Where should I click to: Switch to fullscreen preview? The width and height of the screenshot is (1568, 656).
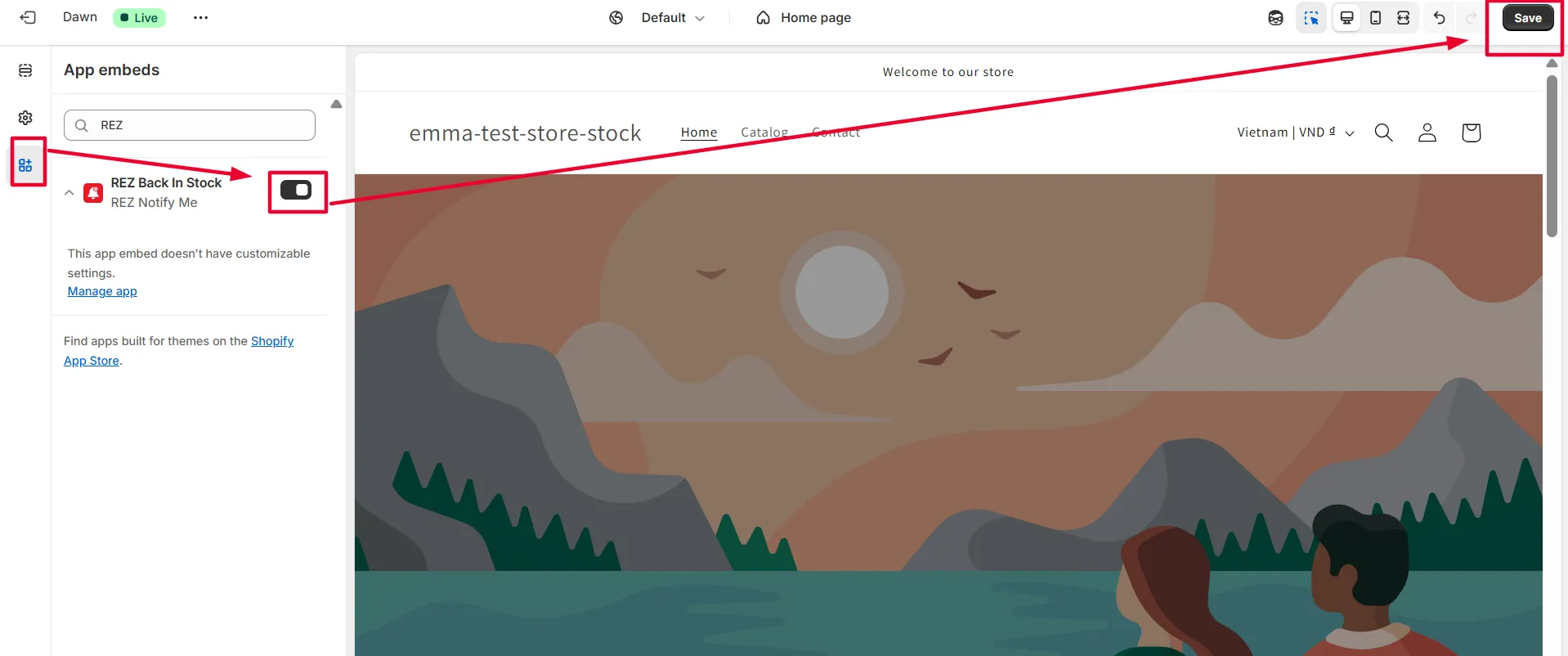1404,18
